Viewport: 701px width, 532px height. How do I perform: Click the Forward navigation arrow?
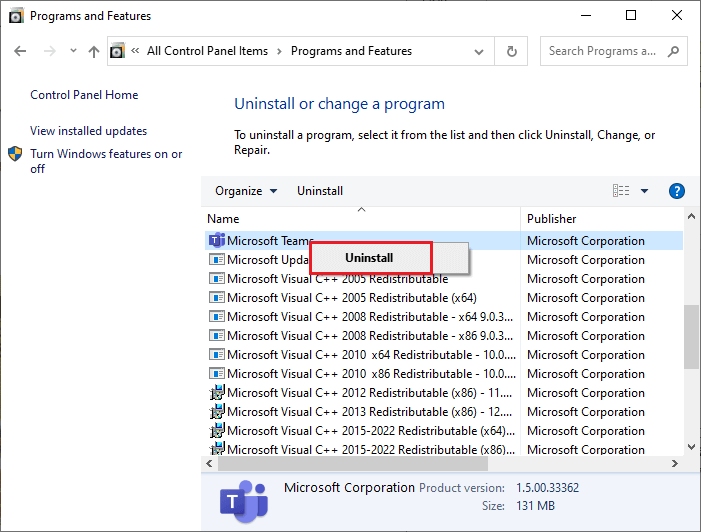click(50, 51)
